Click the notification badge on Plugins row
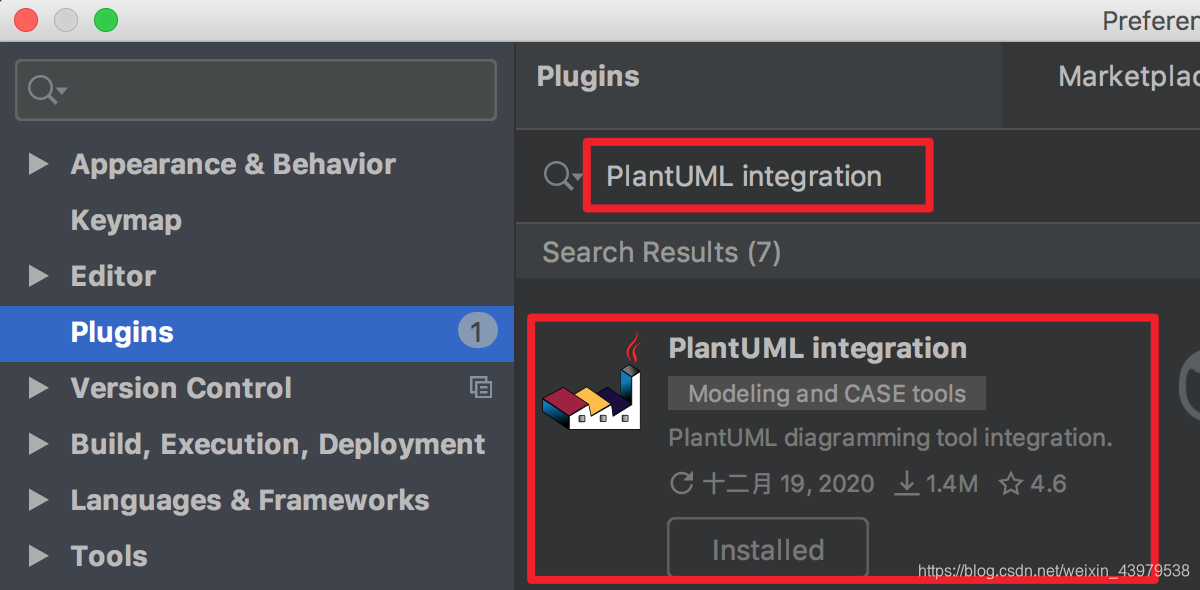The height and width of the screenshot is (590, 1200). [x=476, y=331]
